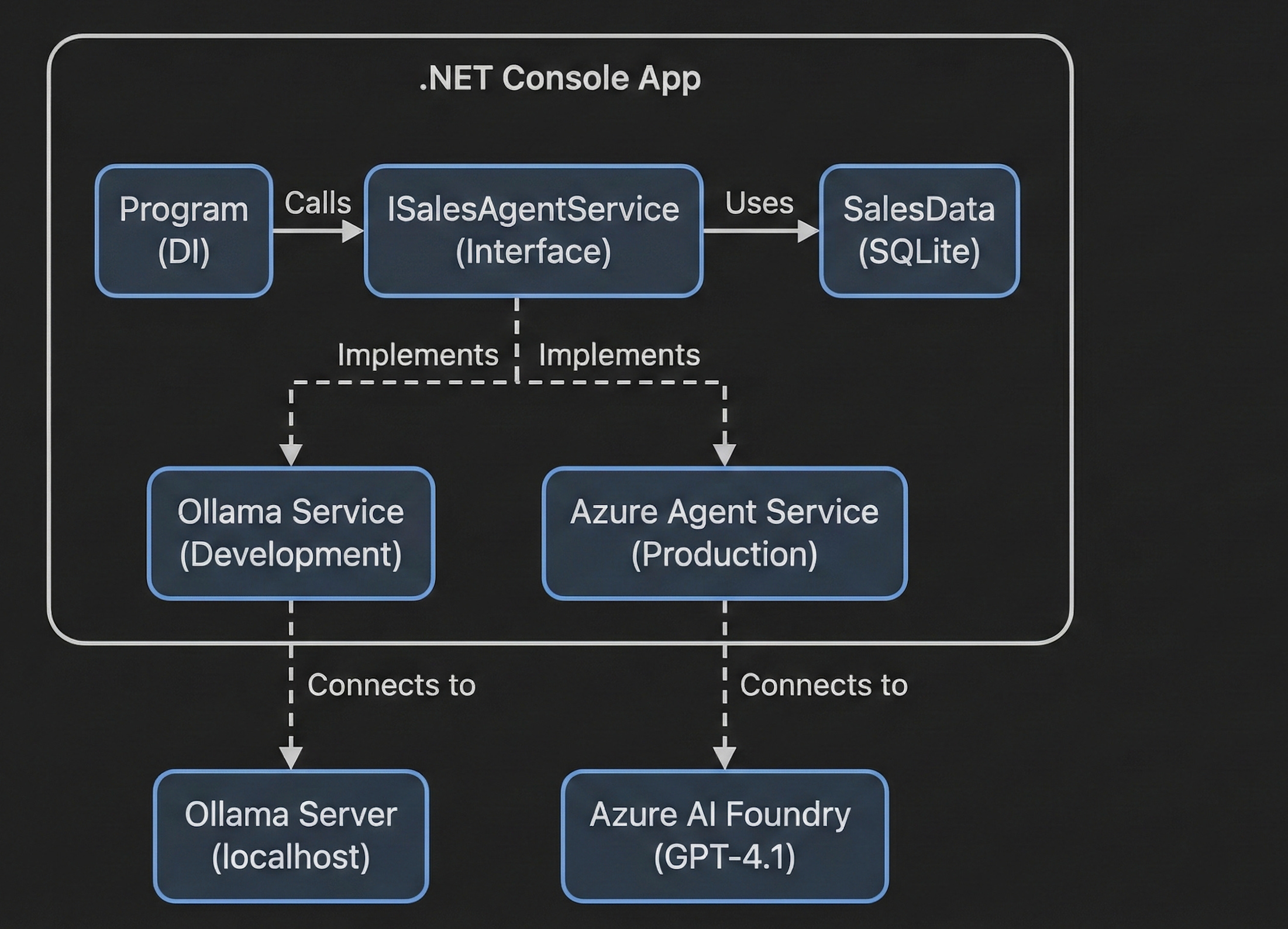Click the Connects to label under Ollama Service
The width and height of the screenshot is (1288, 929).
click(391, 685)
